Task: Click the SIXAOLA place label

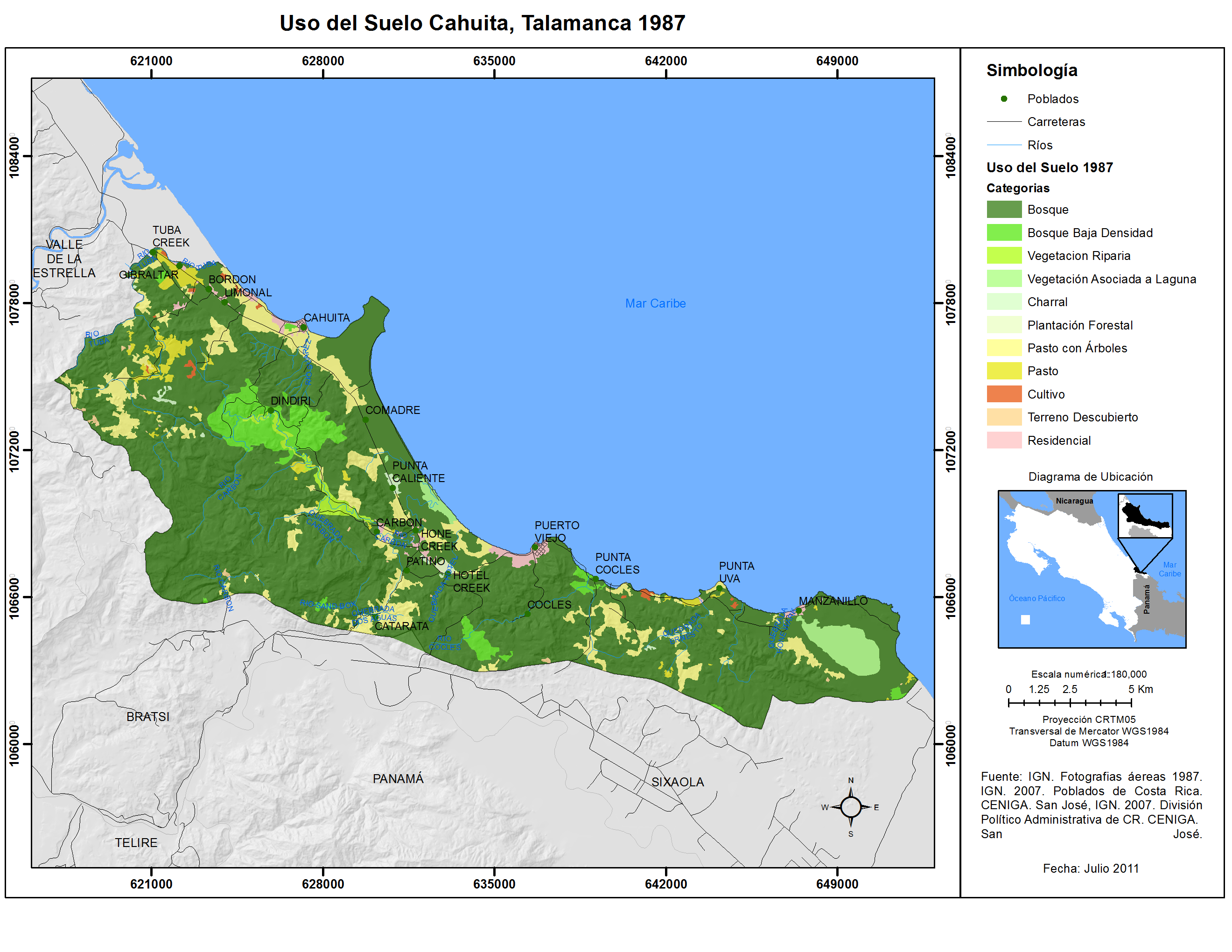Action: click(677, 782)
